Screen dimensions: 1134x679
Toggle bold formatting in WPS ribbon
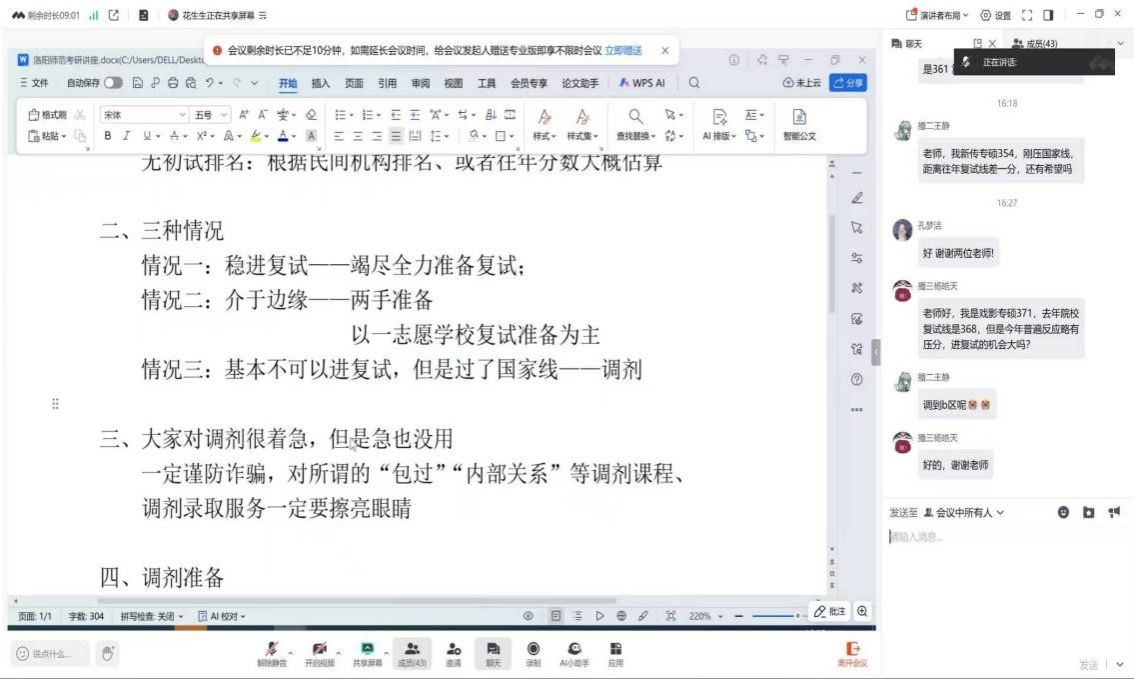point(108,136)
